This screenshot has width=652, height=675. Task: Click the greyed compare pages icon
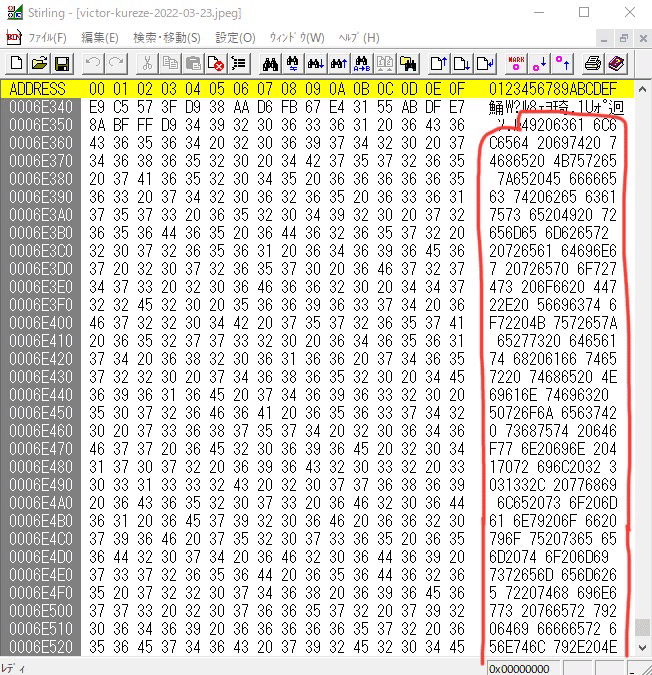coord(384,64)
